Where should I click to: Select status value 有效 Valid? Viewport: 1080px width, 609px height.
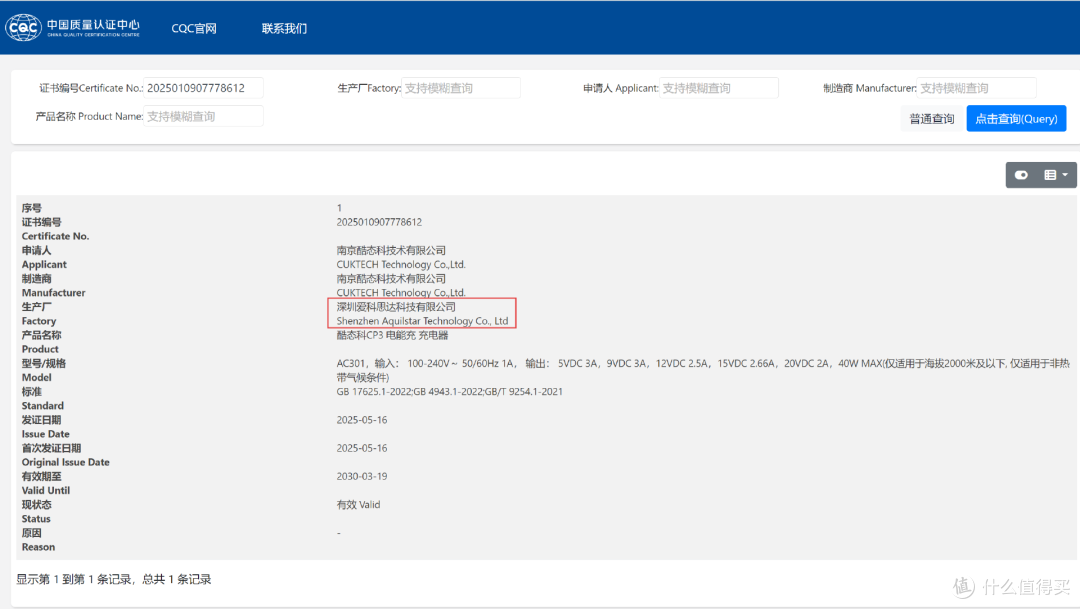click(358, 504)
